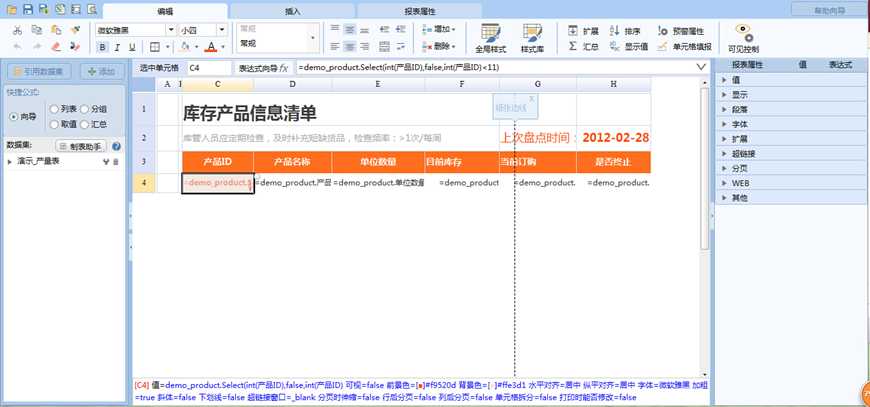Click the save-as icon with green arrow
Image resolution: width=870 pixels, height=407 pixels.
(x=43, y=9)
